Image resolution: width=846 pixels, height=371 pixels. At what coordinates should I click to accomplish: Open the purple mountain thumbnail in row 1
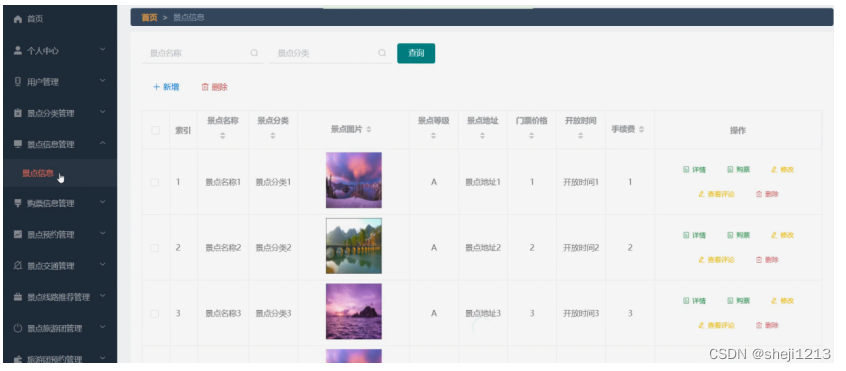[x=354, y=180]
